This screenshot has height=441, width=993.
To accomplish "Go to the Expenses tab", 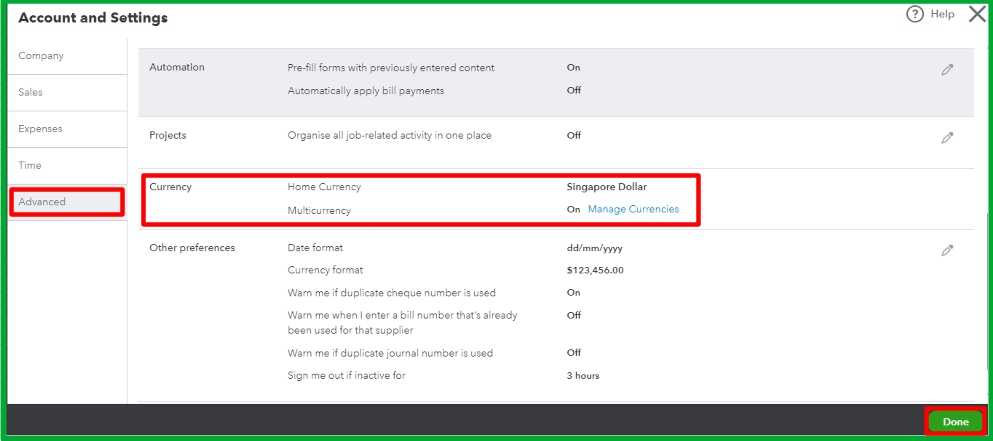I will 40,129.
